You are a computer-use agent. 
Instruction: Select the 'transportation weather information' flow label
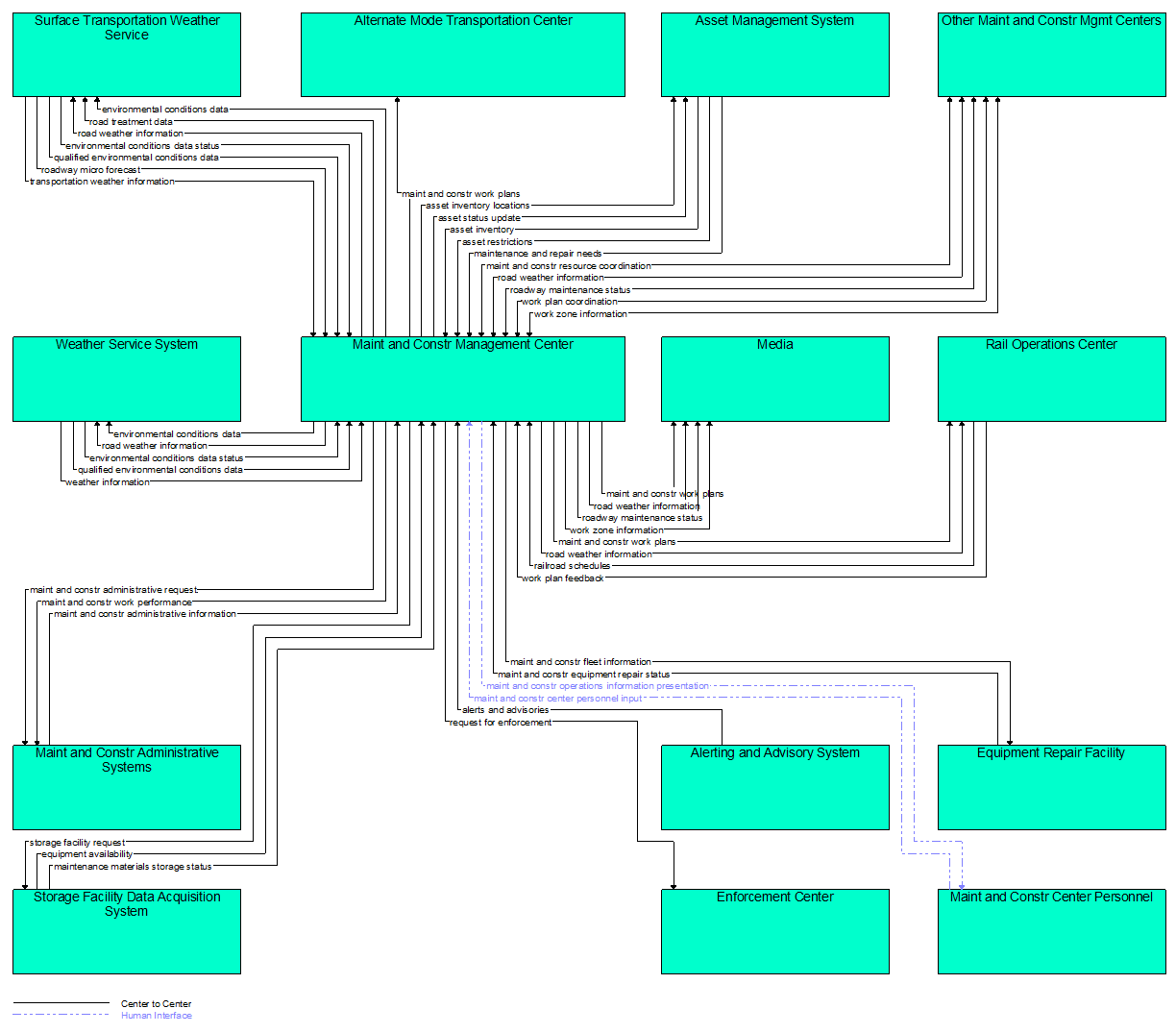[102, 182]
